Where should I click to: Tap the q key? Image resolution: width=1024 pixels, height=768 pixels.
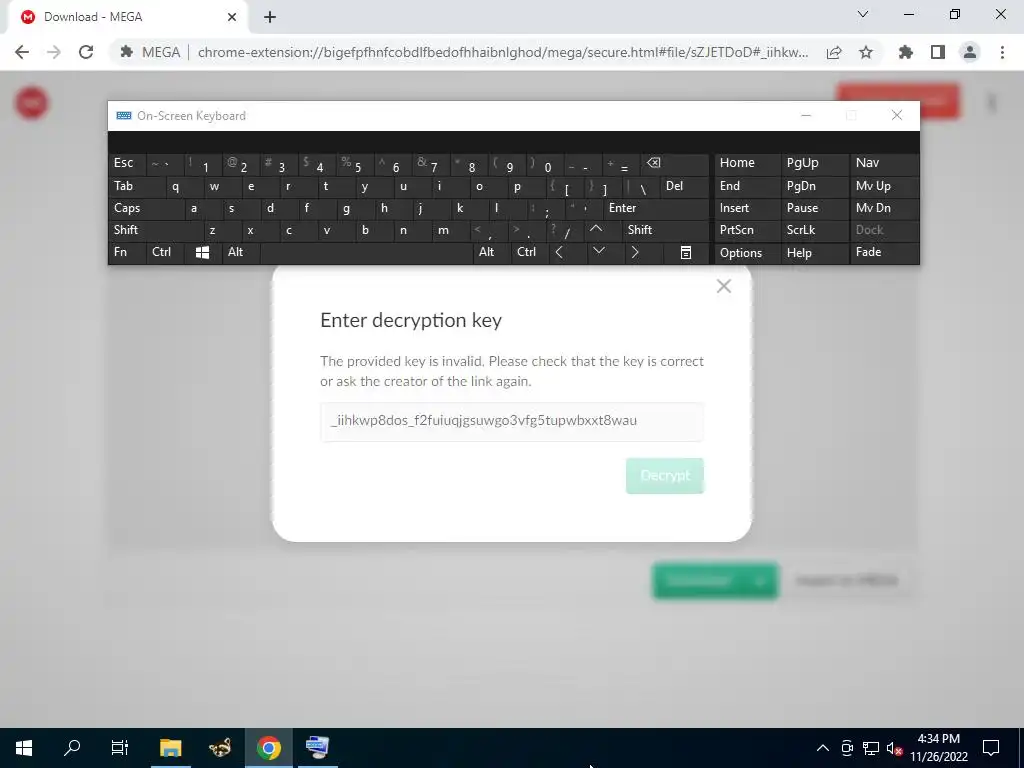(183, 186)
